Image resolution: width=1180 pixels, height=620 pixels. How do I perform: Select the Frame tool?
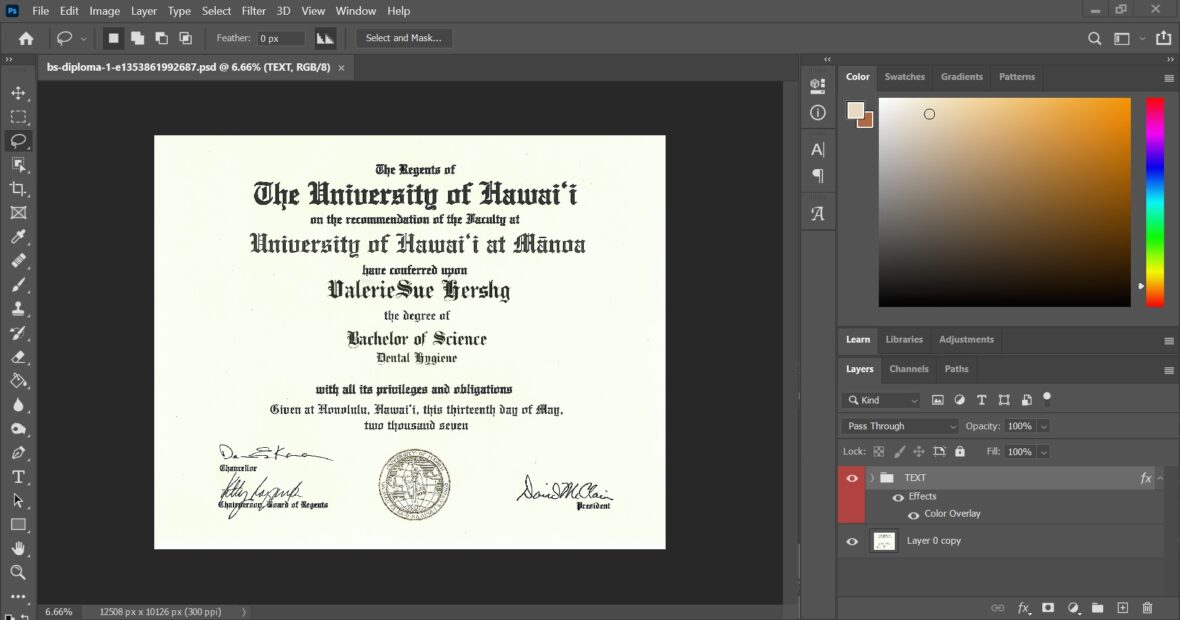pos(18,213)
